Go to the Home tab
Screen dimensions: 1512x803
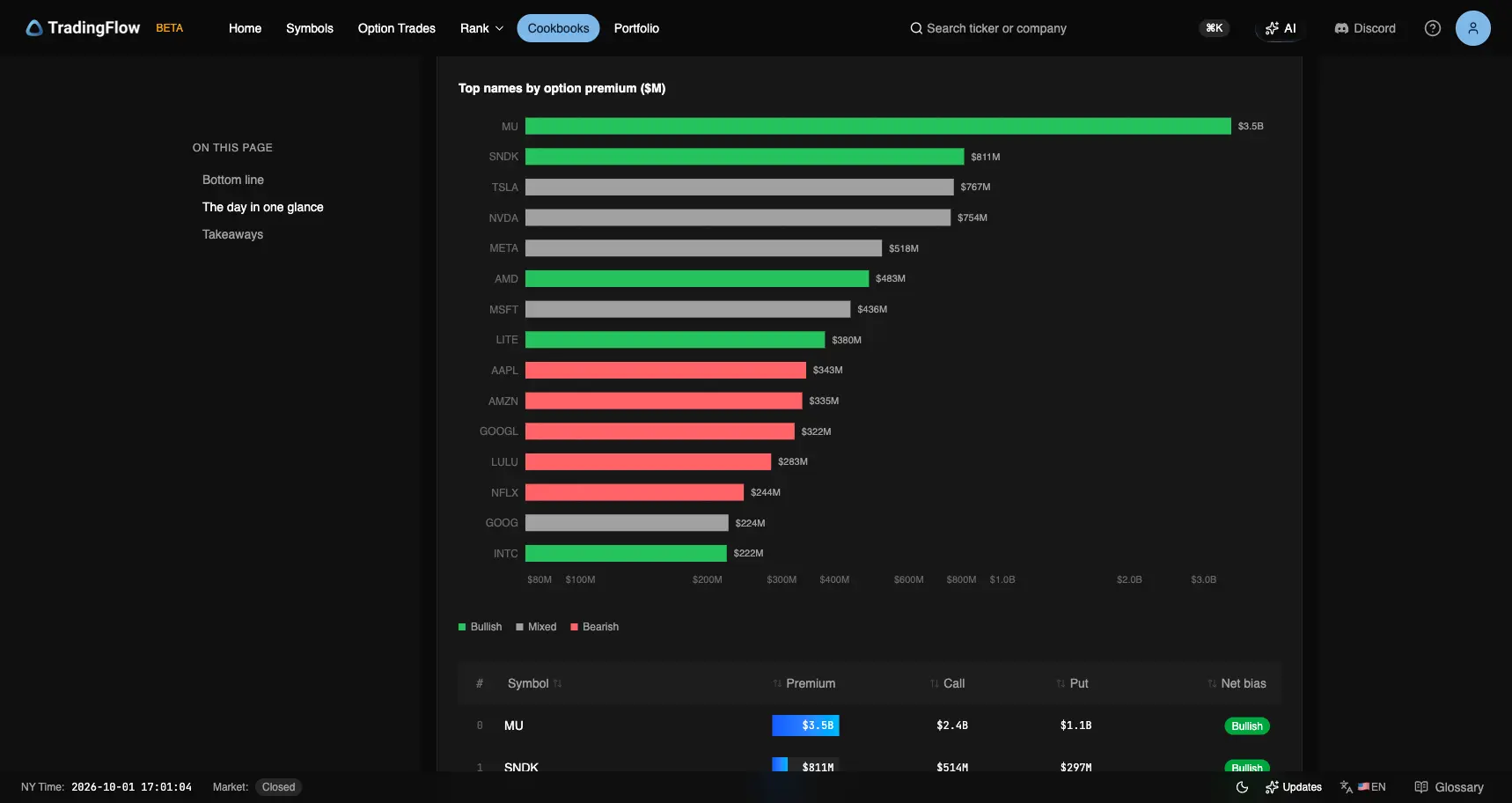pos(245,28)
